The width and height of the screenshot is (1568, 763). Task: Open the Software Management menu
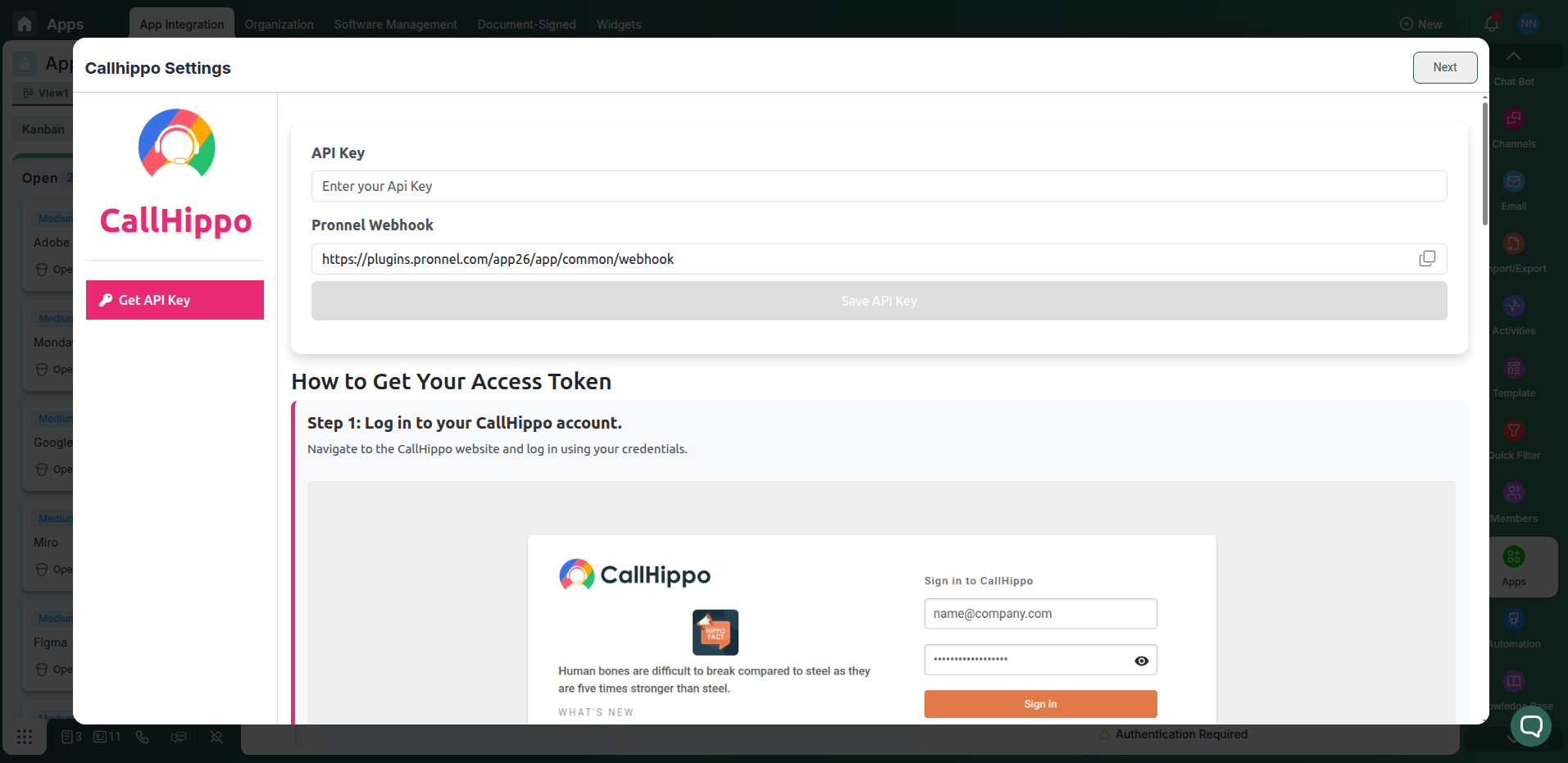pyautogui.click(x=395, y=25)
